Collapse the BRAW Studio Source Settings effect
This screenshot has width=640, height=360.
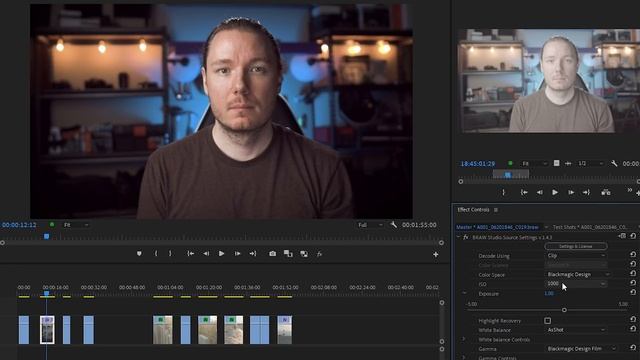458,237
